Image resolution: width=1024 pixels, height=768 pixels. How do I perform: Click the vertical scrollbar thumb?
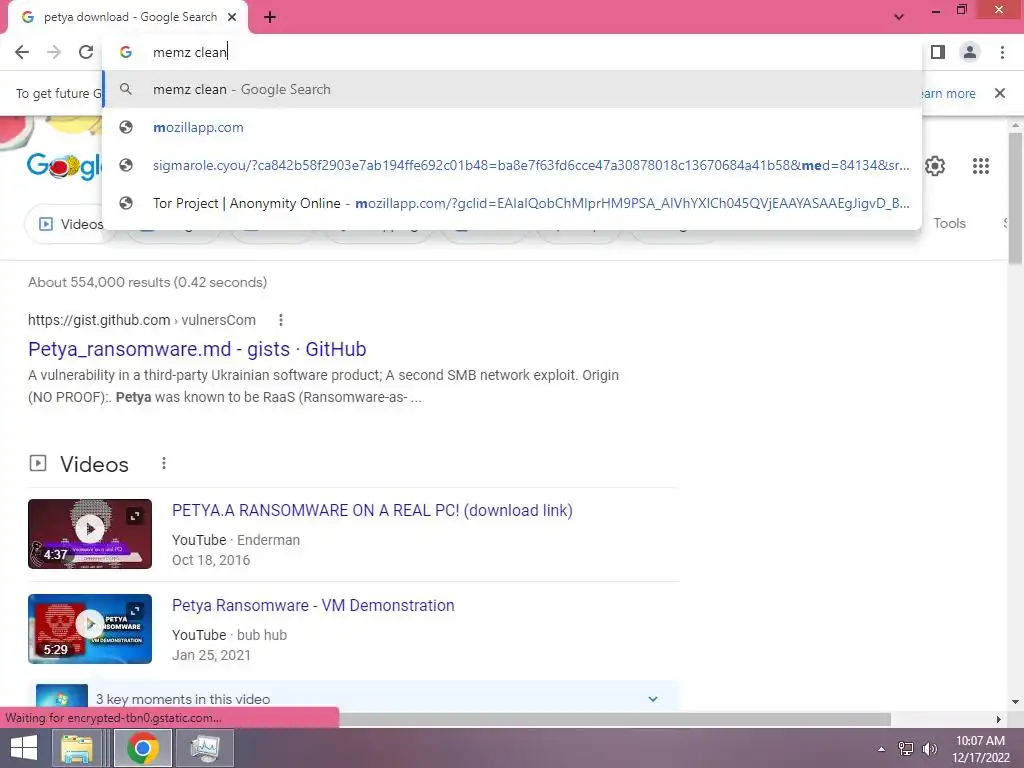coord(1015,198)
